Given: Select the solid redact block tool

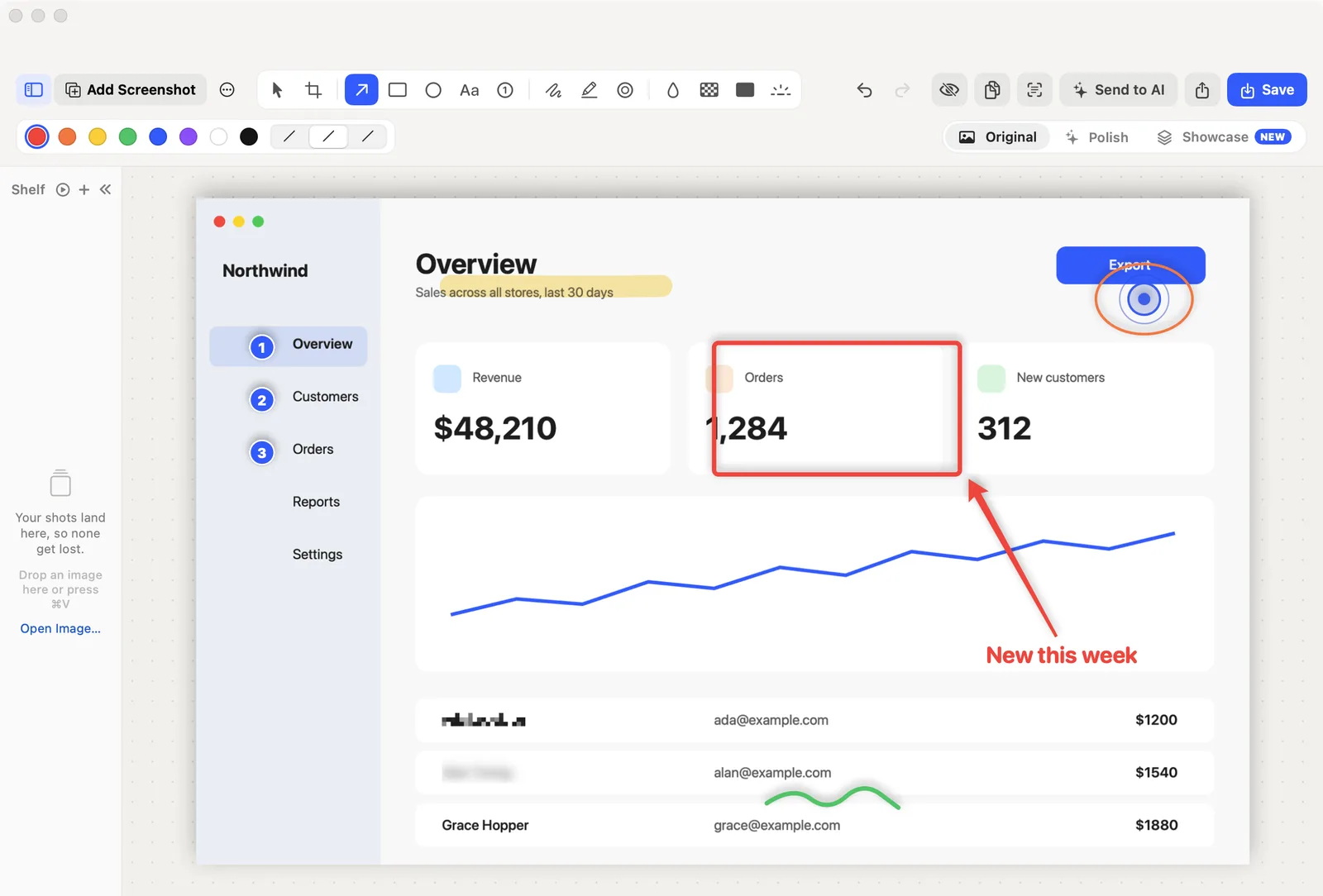Looking at the screenshot, I should click(x=745, y=90).
